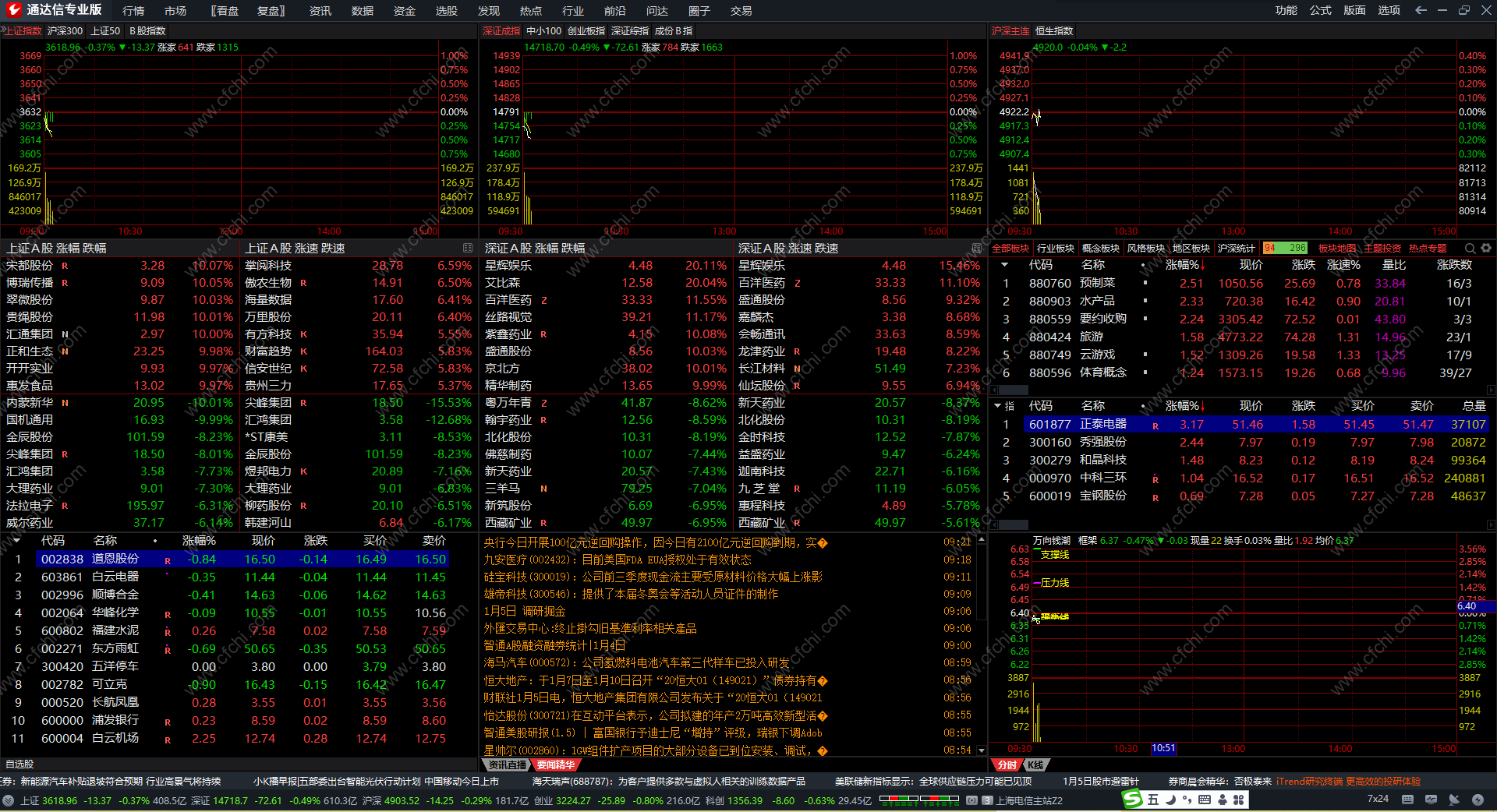Screen dimensions: 1497x812
Task: Switch news feed to 要闻精华
Action: 555,765
